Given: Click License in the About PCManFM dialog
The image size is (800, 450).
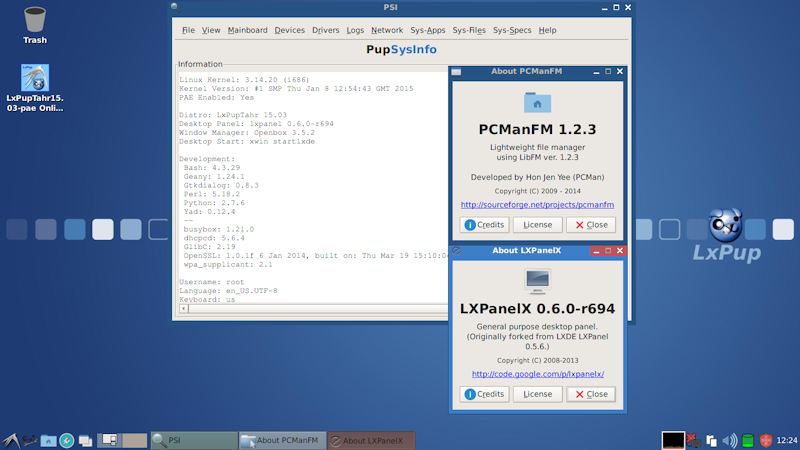Looking at the screenshot, I should (537, 224).
